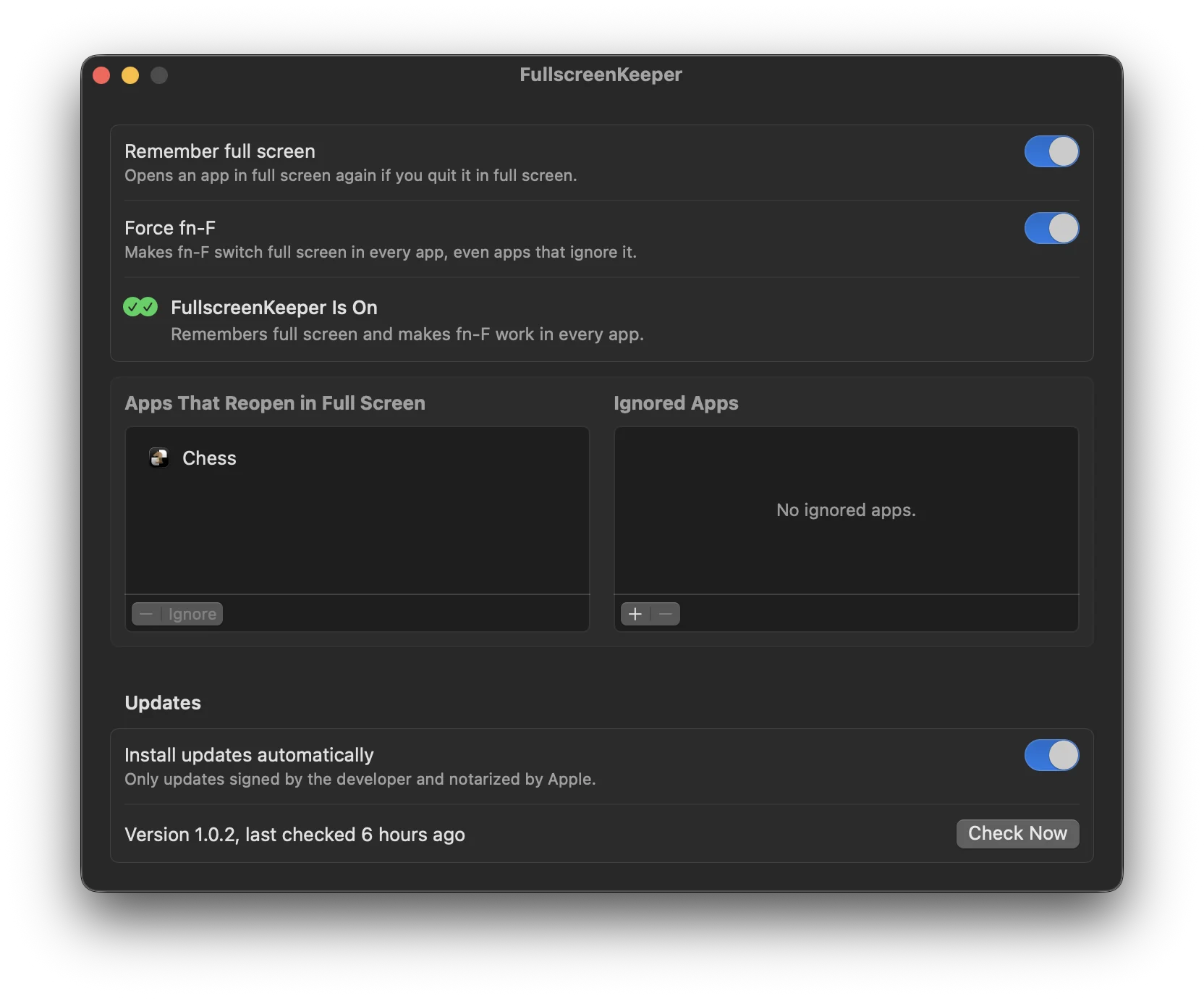
Task: Click the Chess app icon
Action: point(159,458)
